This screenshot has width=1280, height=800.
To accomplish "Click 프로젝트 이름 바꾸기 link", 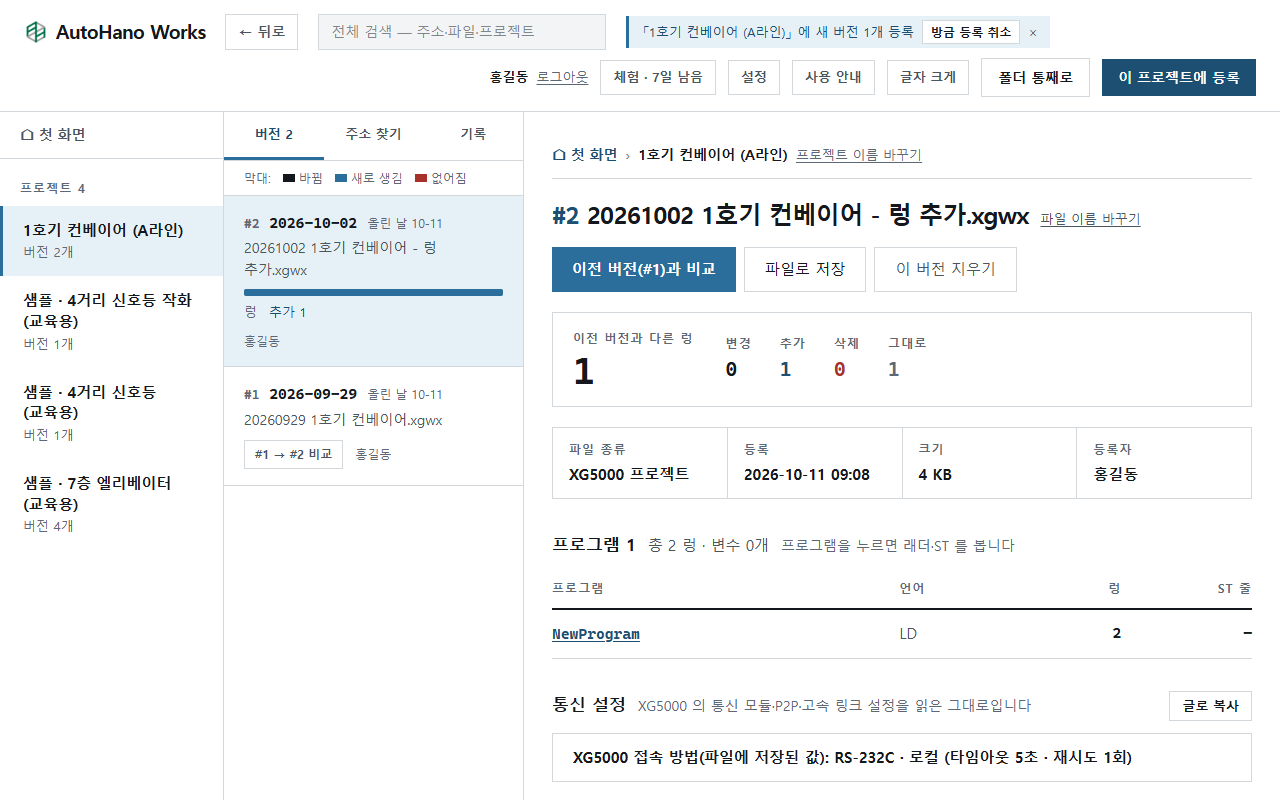I will point(859,155).
